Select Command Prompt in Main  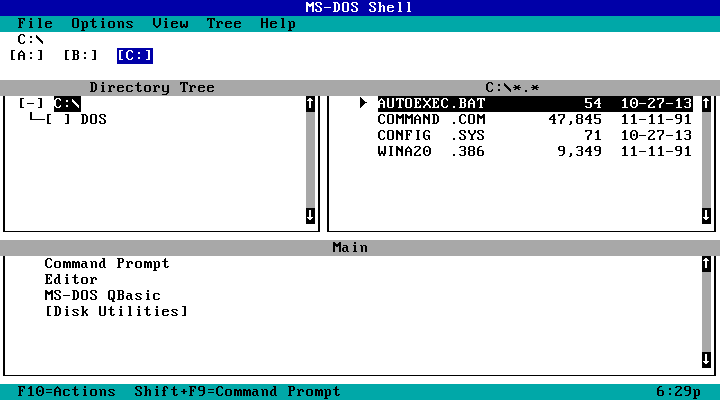click(107, 264)
